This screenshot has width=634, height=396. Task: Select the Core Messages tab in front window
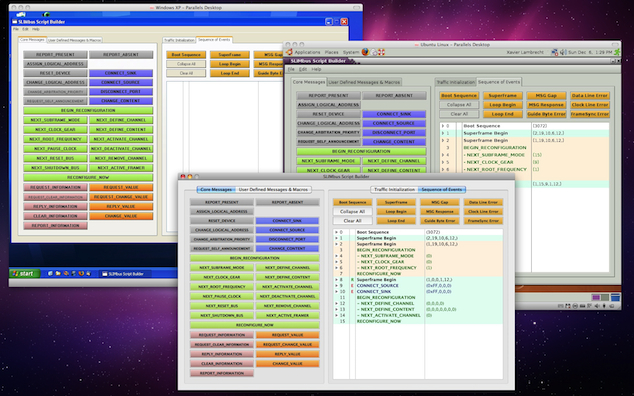click(216, 189)
